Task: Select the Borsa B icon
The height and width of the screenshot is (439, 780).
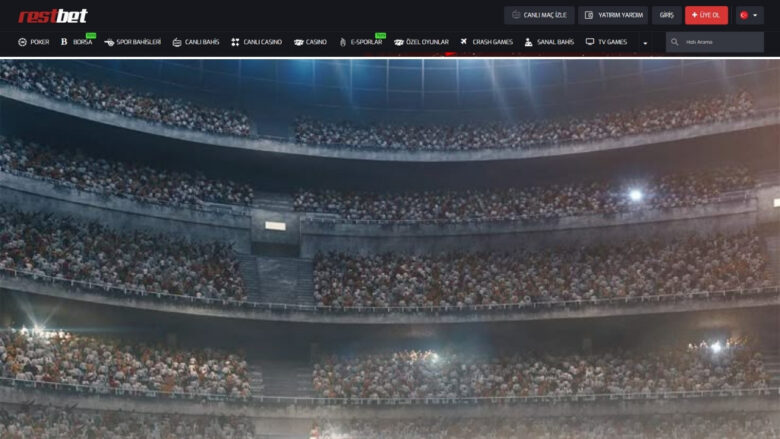Action: click(x=64, y=42)
